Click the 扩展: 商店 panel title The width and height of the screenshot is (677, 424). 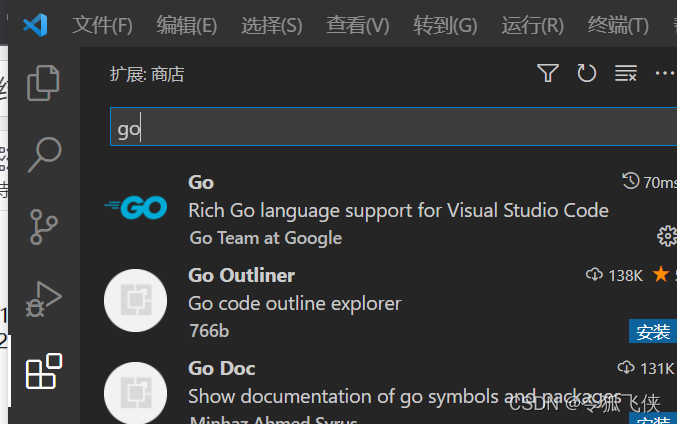[147, 74]
